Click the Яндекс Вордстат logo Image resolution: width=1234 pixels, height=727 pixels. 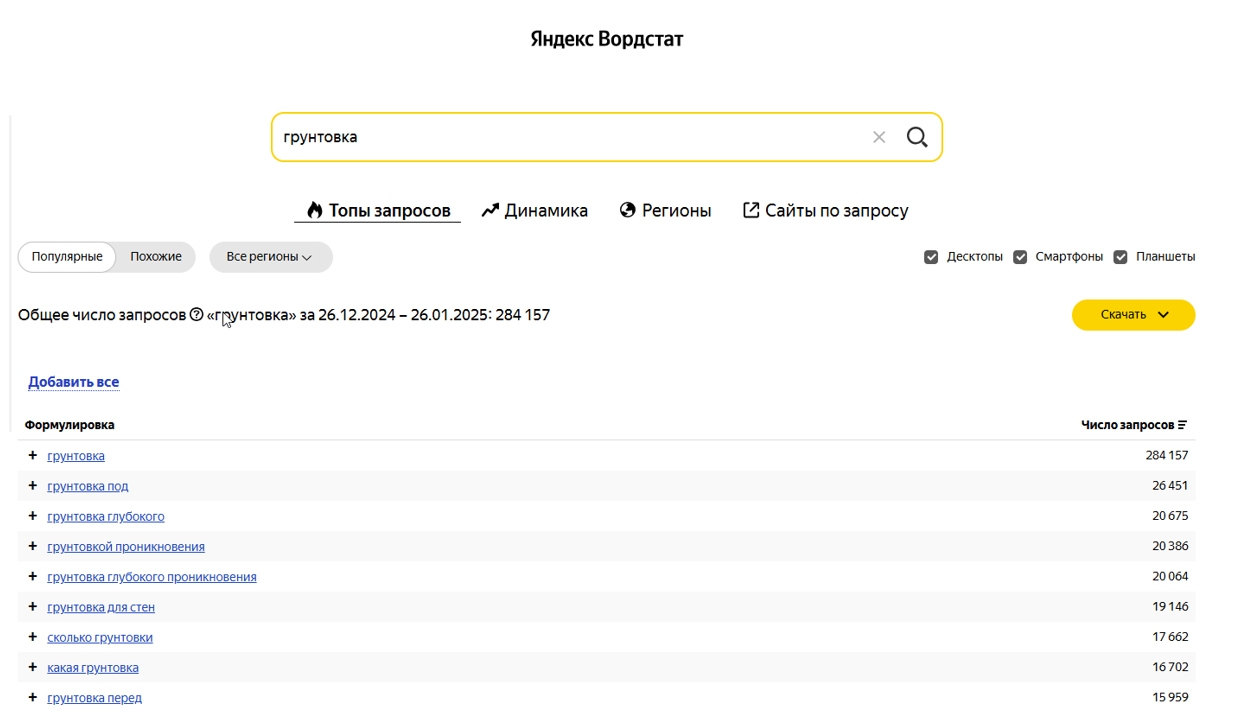pyautogui.click(x=607, y=40)
